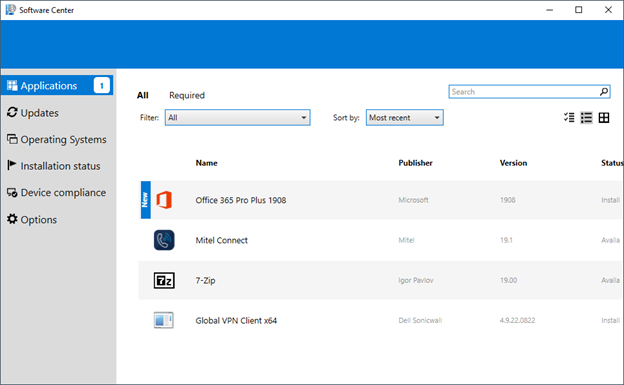624x385 pixels.
Task: Sort by the Publisher column header
Action: [415, 163]
